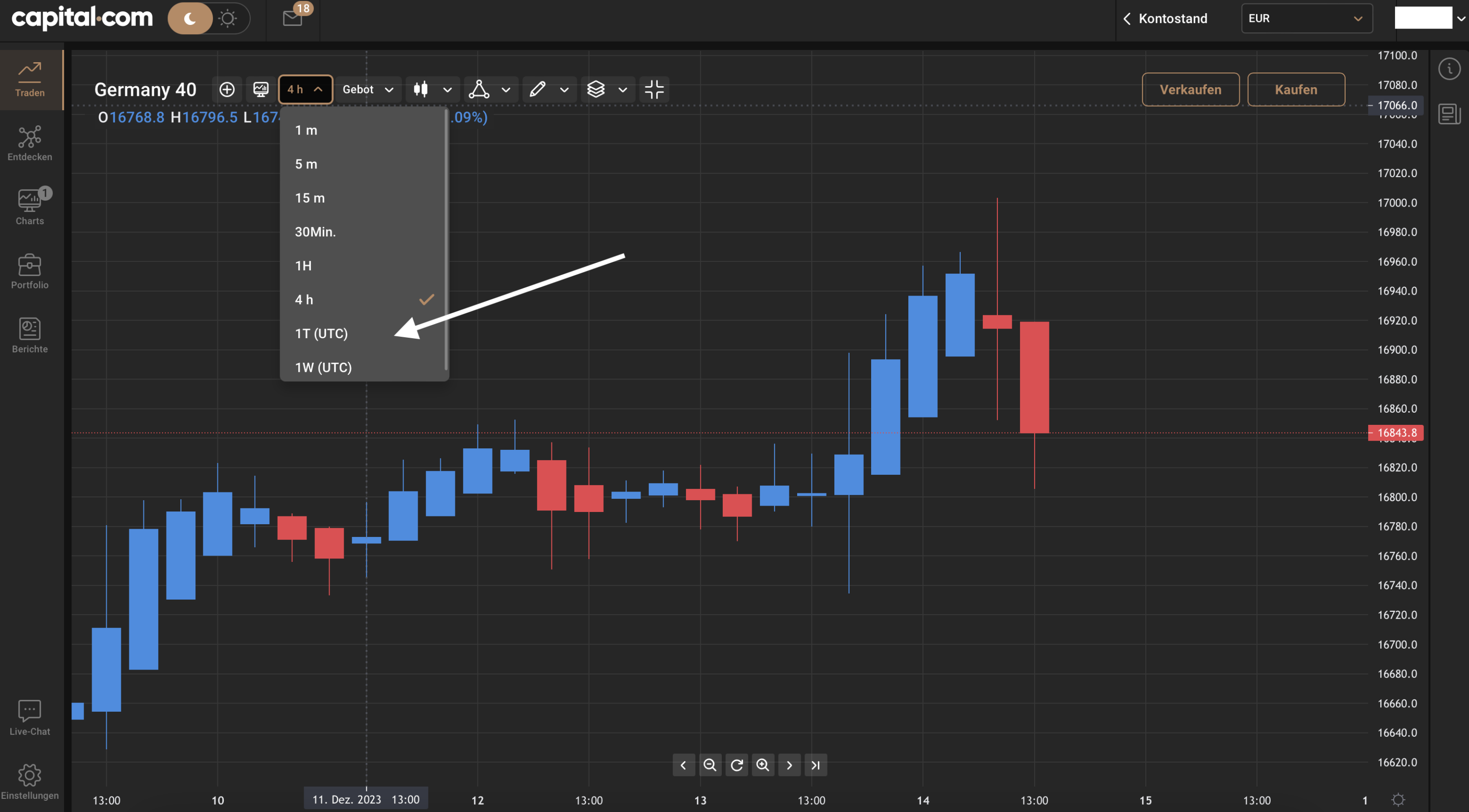Viewport: 1469px width, 812px height.
Task: Click the 16843.8 current price label
Action: click(x=1396, y=433)
